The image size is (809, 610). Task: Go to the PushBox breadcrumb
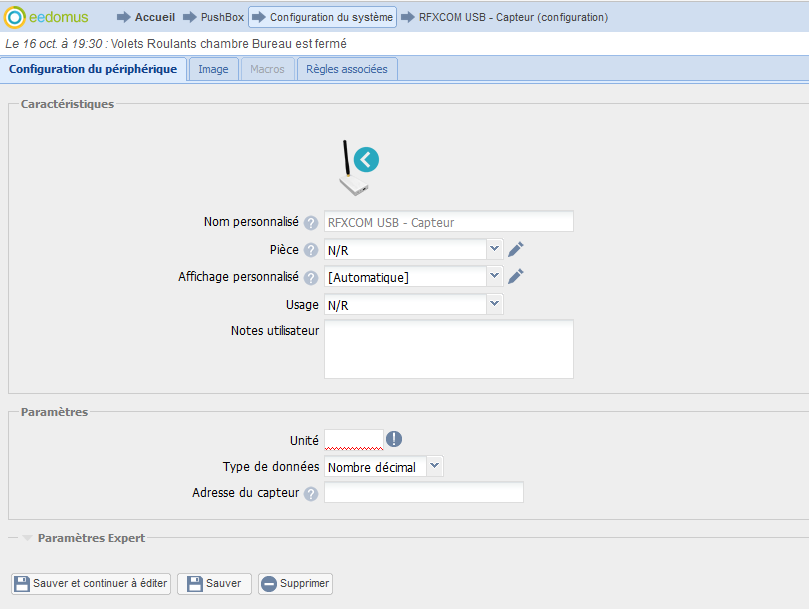pos(214,17)
